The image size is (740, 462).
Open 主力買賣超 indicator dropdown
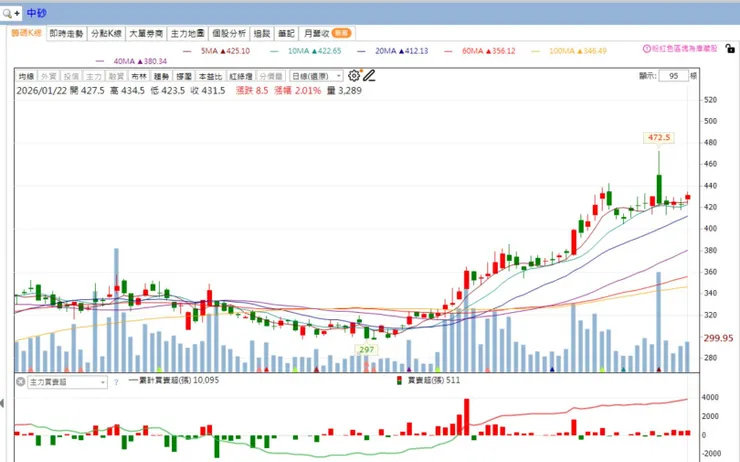[x=67, y=382]
